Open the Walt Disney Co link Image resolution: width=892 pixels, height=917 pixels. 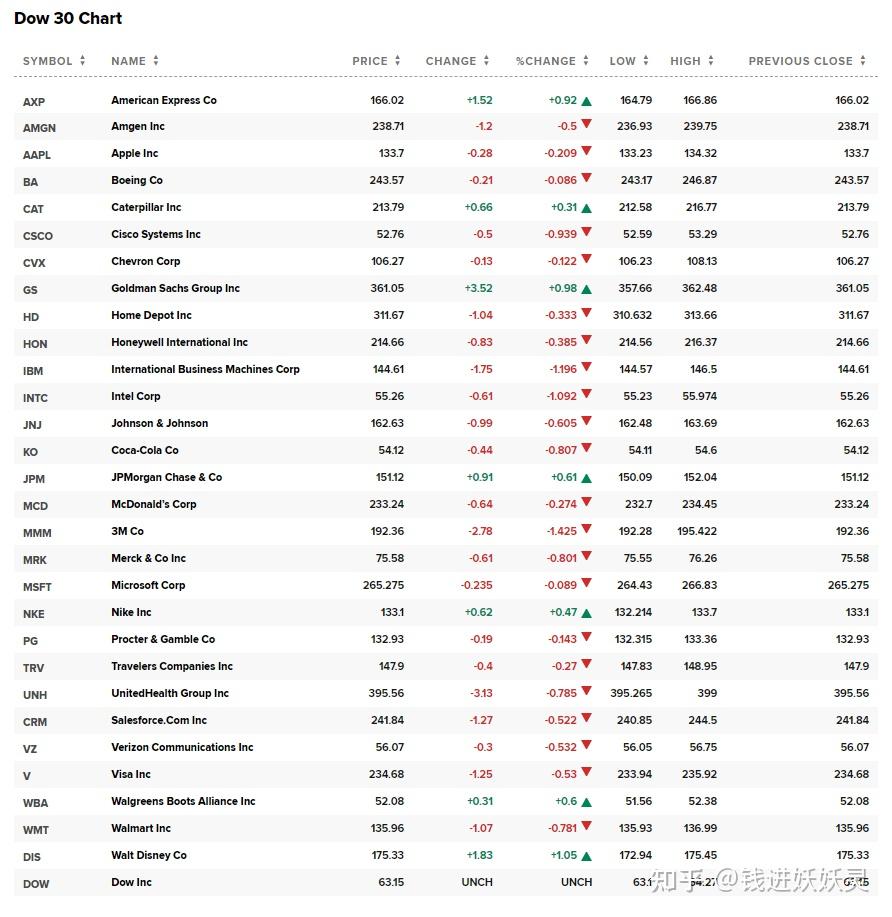tap(149, 855)
